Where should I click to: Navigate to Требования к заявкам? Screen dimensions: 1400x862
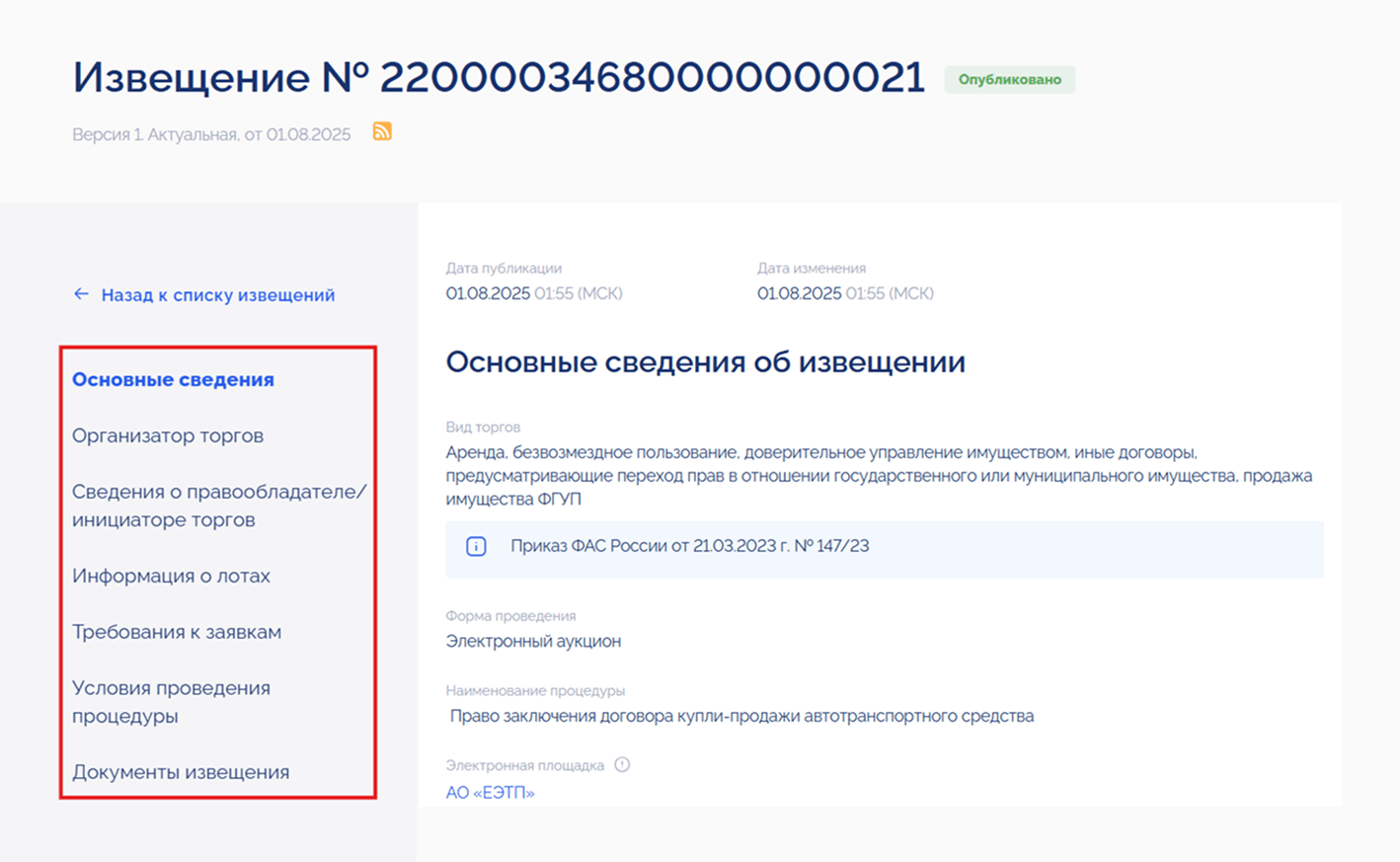(177, 633)
